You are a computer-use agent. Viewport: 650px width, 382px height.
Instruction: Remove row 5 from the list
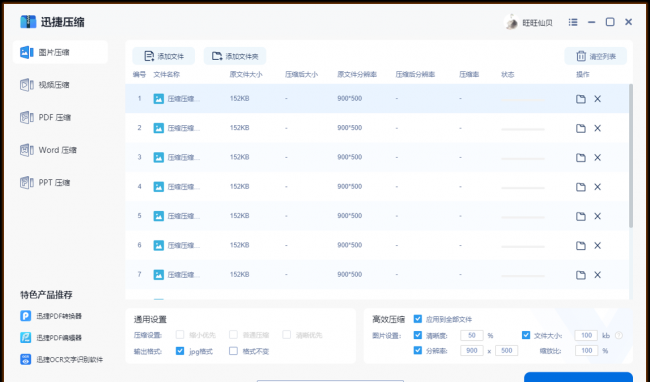pyautogui.click(x=597, y=216)
